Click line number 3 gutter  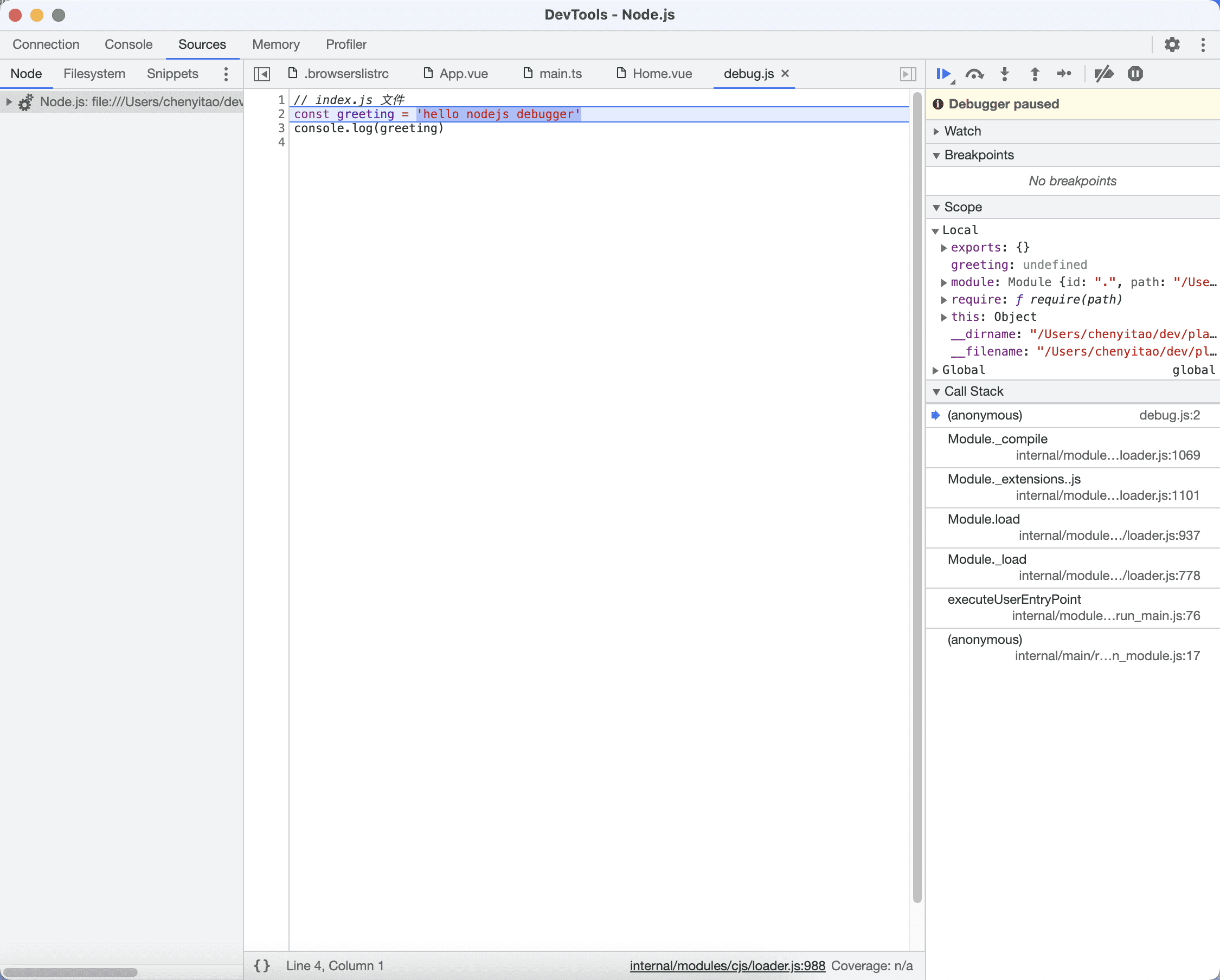[x=281, y=128]
